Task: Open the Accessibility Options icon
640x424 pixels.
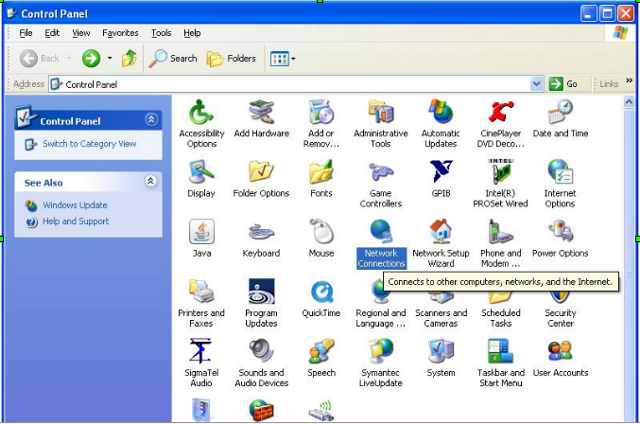Action: pyautogui.click(x=201, y=112)
